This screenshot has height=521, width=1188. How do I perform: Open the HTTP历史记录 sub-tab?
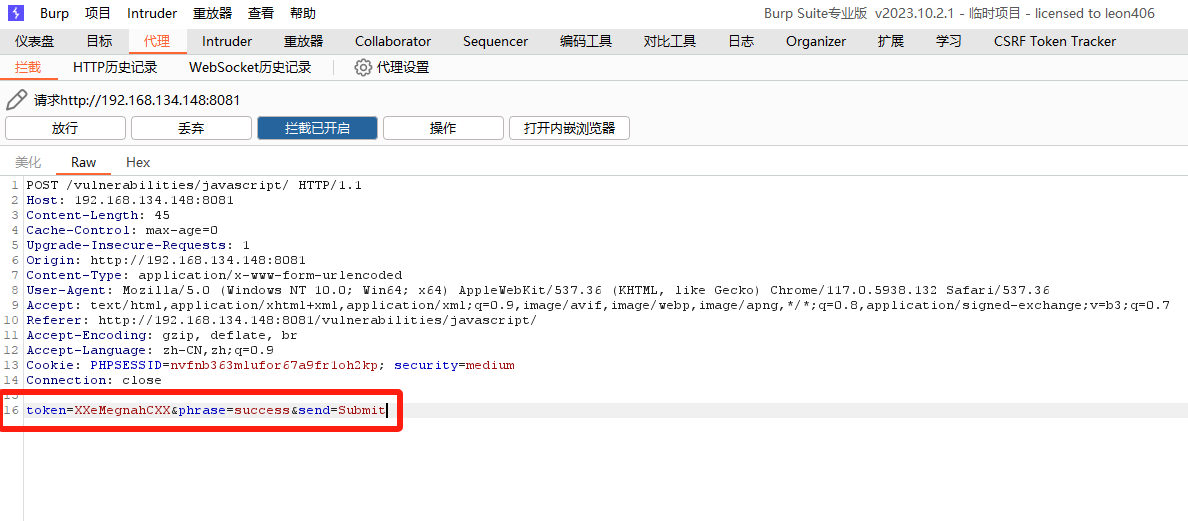pyautogui.click(x=115, y=67)
